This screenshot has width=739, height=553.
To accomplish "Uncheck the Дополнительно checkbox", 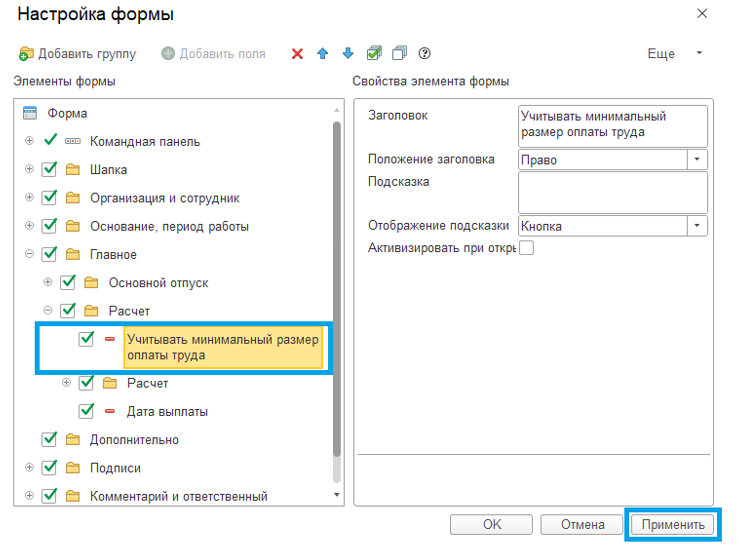I will 49,439.
